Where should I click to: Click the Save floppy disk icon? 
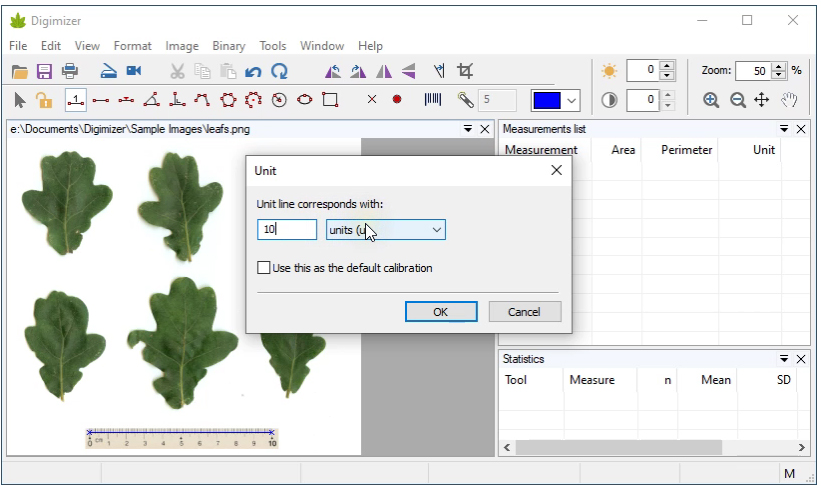point(44,71)
